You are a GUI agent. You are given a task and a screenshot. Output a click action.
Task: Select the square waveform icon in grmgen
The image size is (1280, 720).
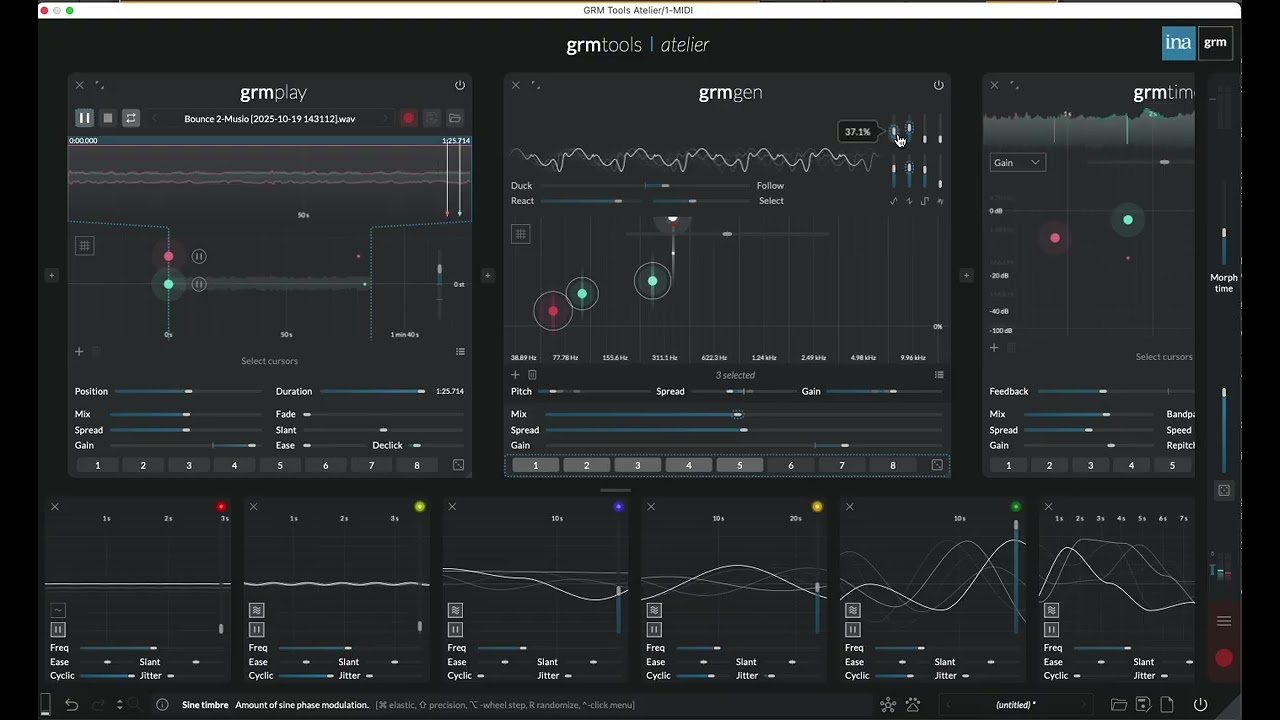click(924, 201)
